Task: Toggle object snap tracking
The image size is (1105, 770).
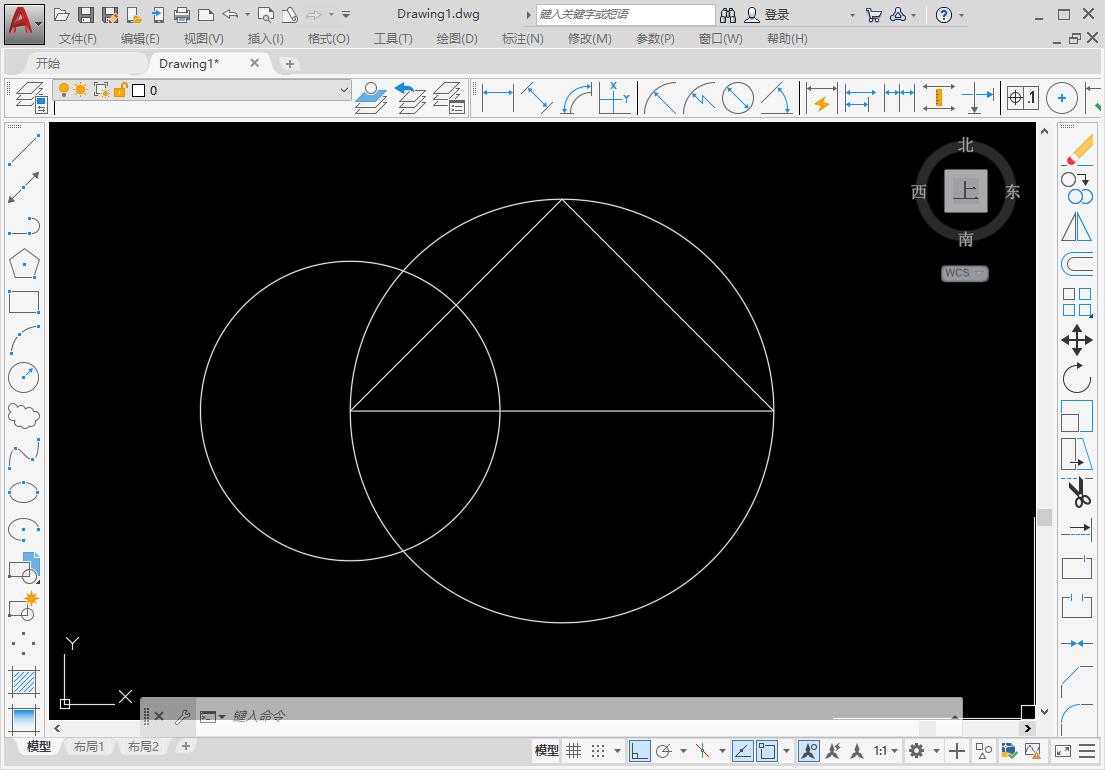Action: 741,750
